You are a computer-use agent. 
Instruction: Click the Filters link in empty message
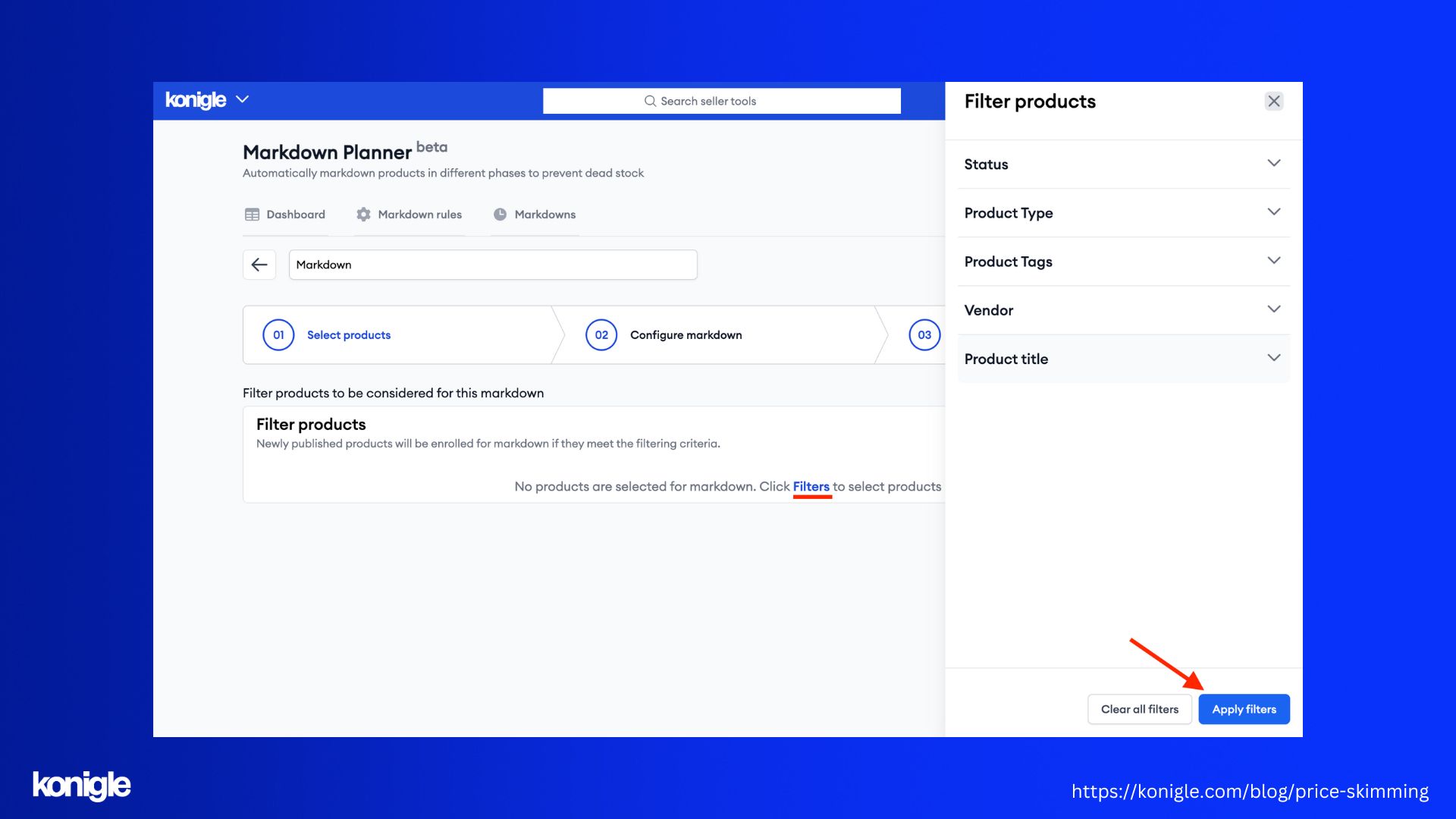(x=811, y=486)
